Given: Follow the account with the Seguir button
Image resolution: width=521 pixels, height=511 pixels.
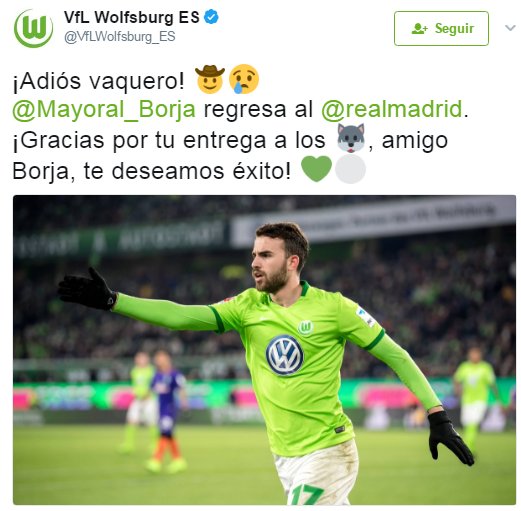Looking at the screenshot, I should click(x=441, y=28).
